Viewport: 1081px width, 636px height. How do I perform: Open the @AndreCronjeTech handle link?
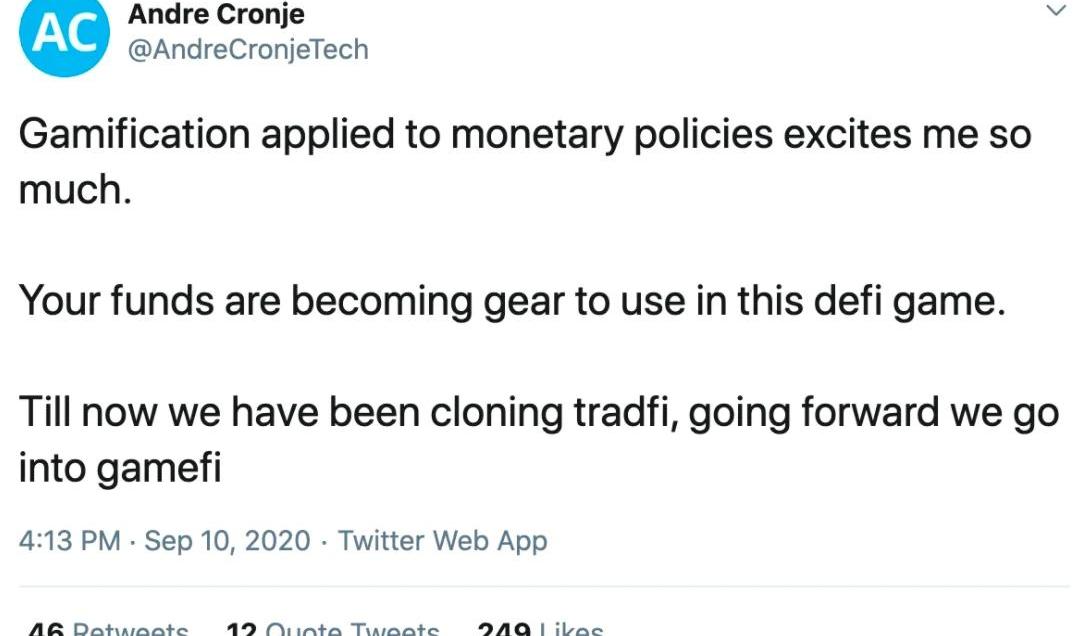coord(248,48)
